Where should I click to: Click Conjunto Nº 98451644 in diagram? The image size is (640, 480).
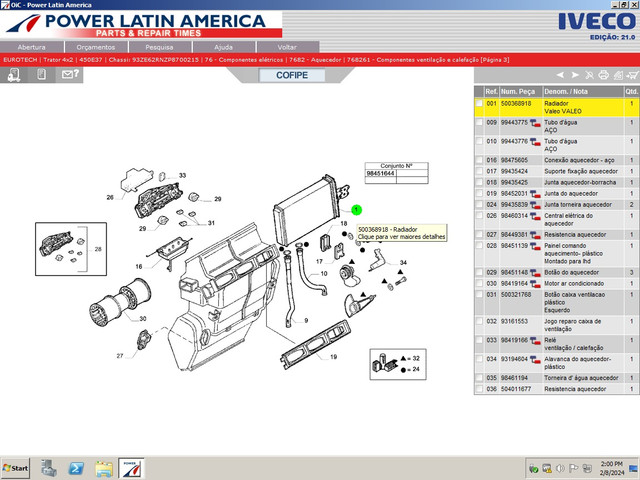tap(380, 173)
